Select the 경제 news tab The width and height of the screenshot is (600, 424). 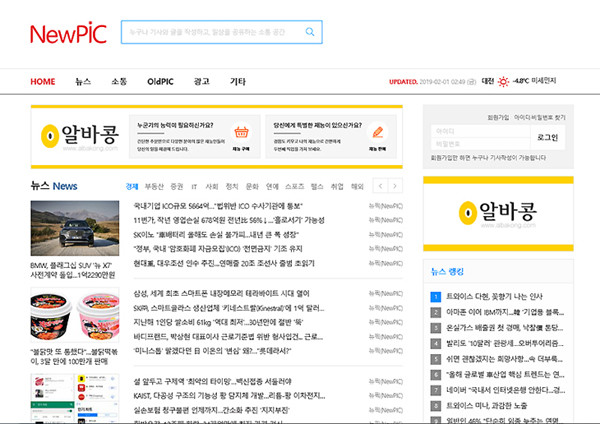click(132, 186)
